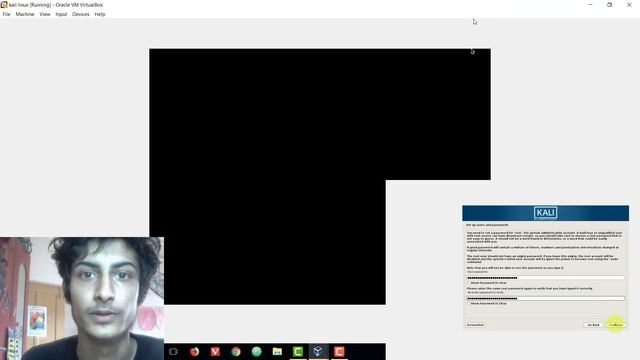Open the red recorder taskbar icon
The image size is (640, 360).
[x=339, y=351]
